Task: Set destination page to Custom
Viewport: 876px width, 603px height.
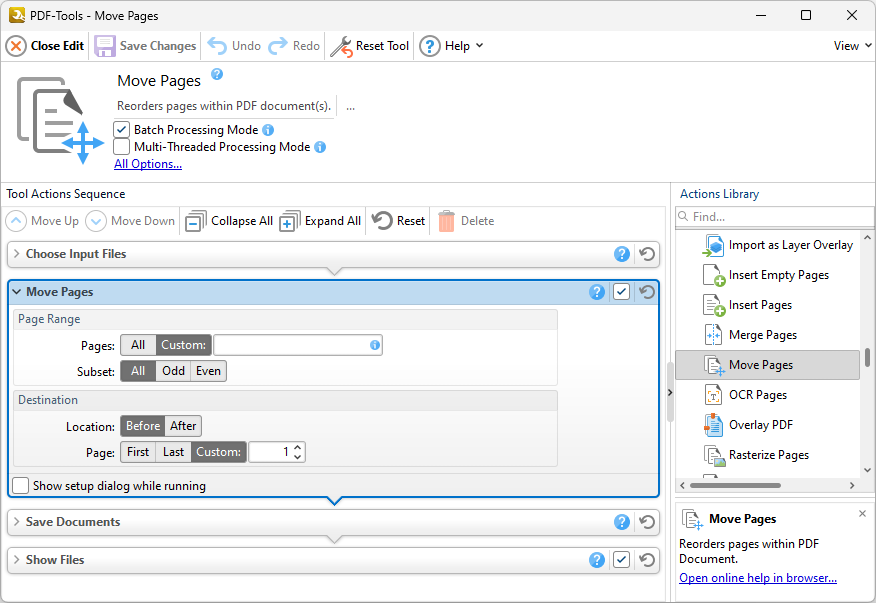Action: coord(218,452)
